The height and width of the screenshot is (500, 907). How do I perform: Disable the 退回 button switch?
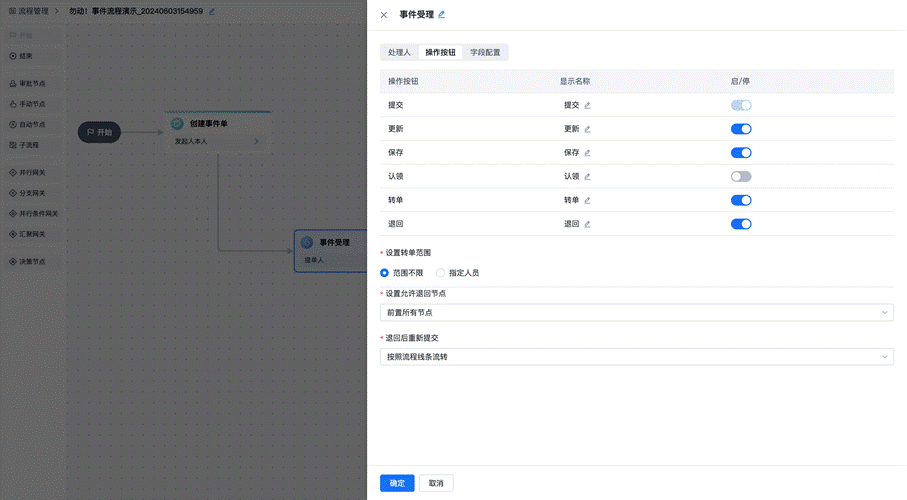(741, 224)
